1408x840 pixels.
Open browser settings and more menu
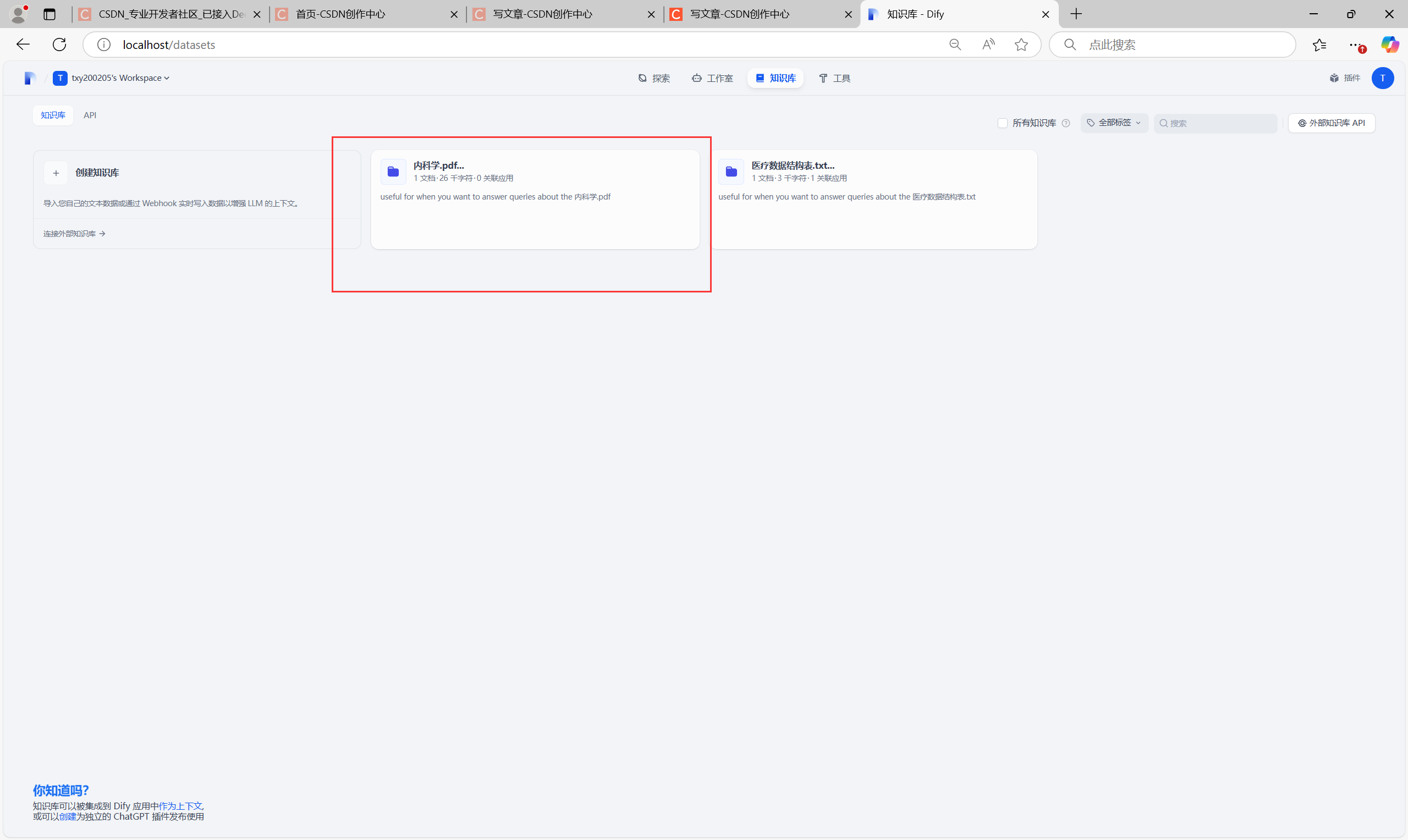click(1354, 45)
